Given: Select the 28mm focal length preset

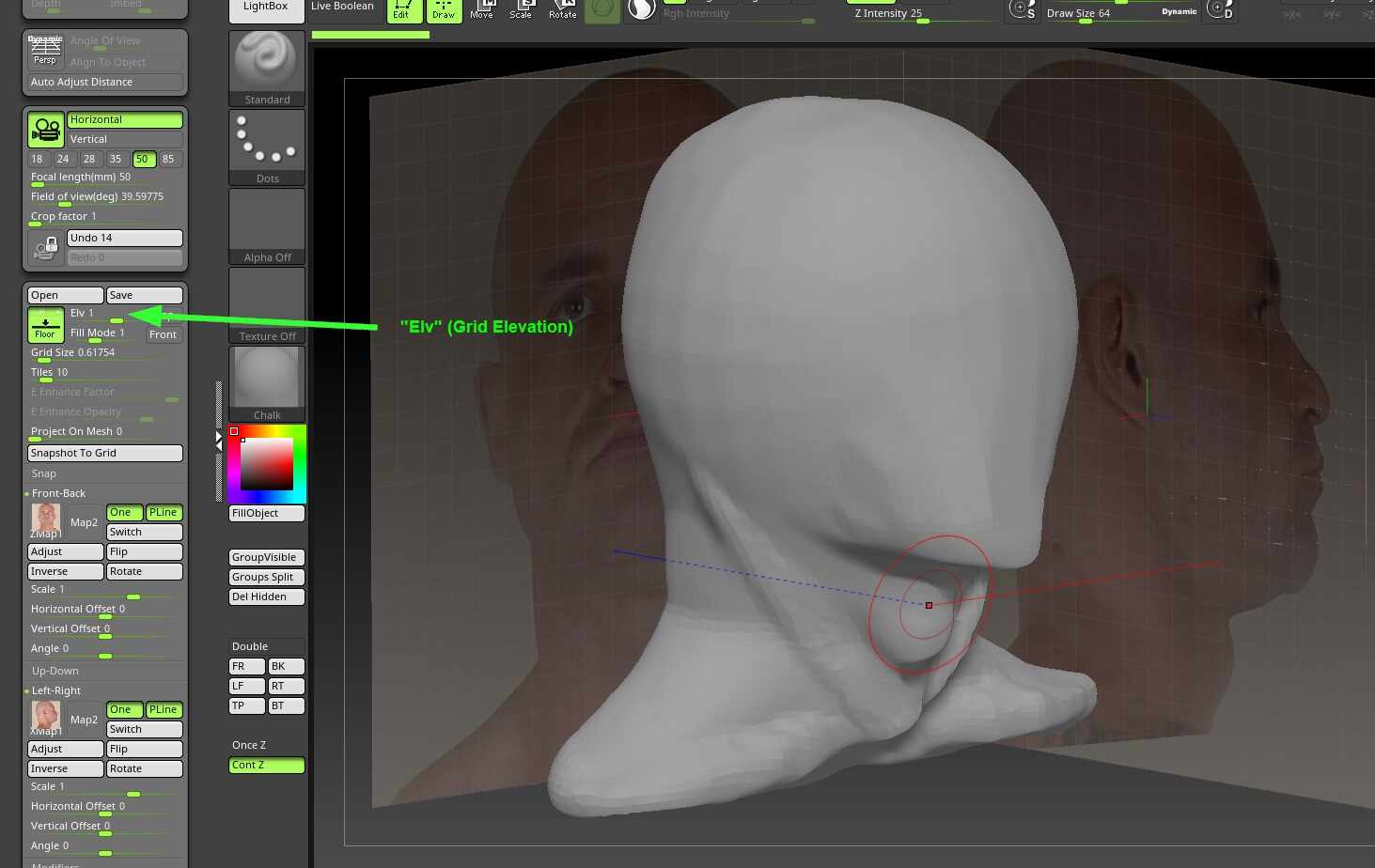Looking at the screenshot, I should click(89, 159).
